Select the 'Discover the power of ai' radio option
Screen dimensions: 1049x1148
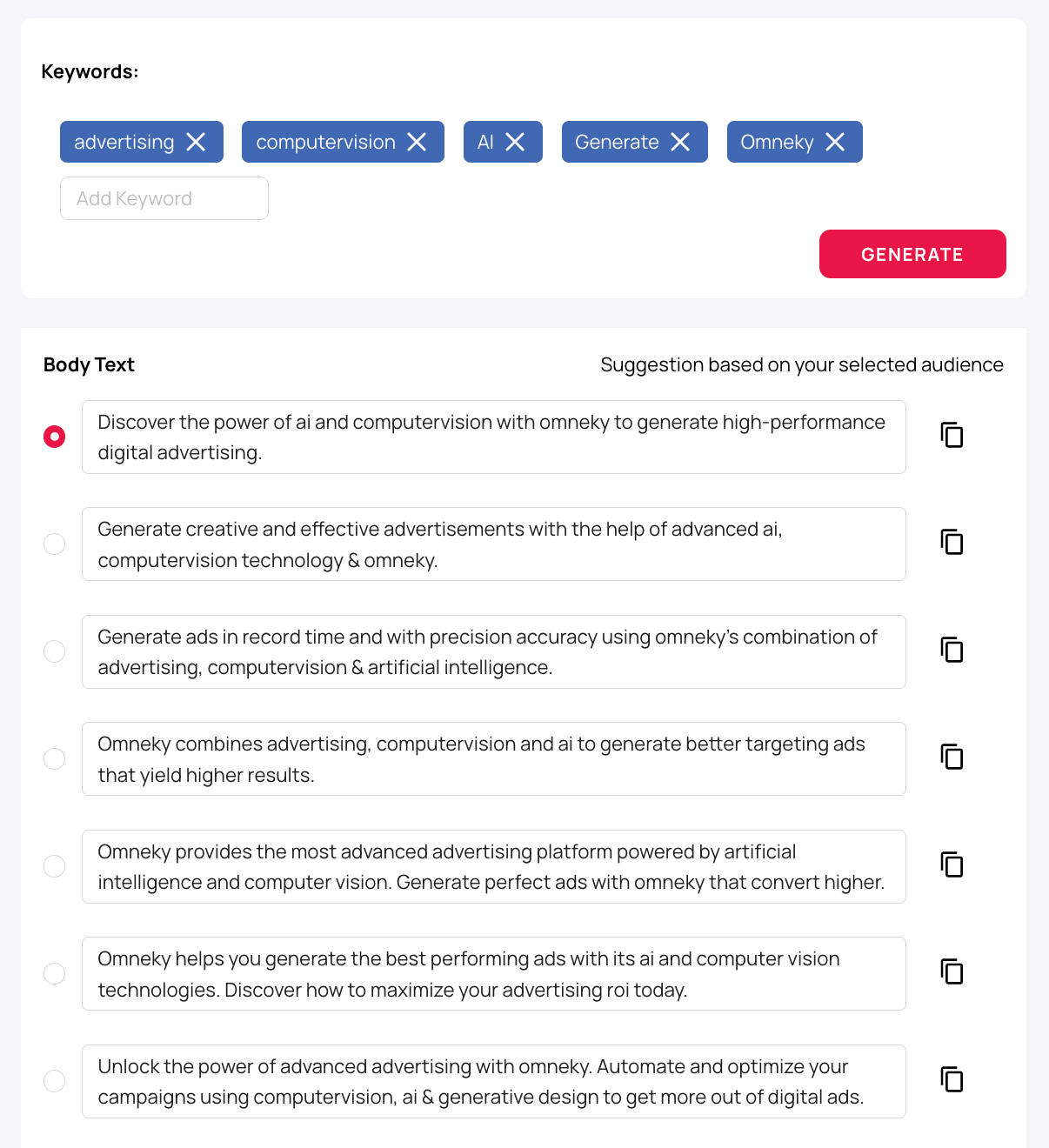(55, 437)
